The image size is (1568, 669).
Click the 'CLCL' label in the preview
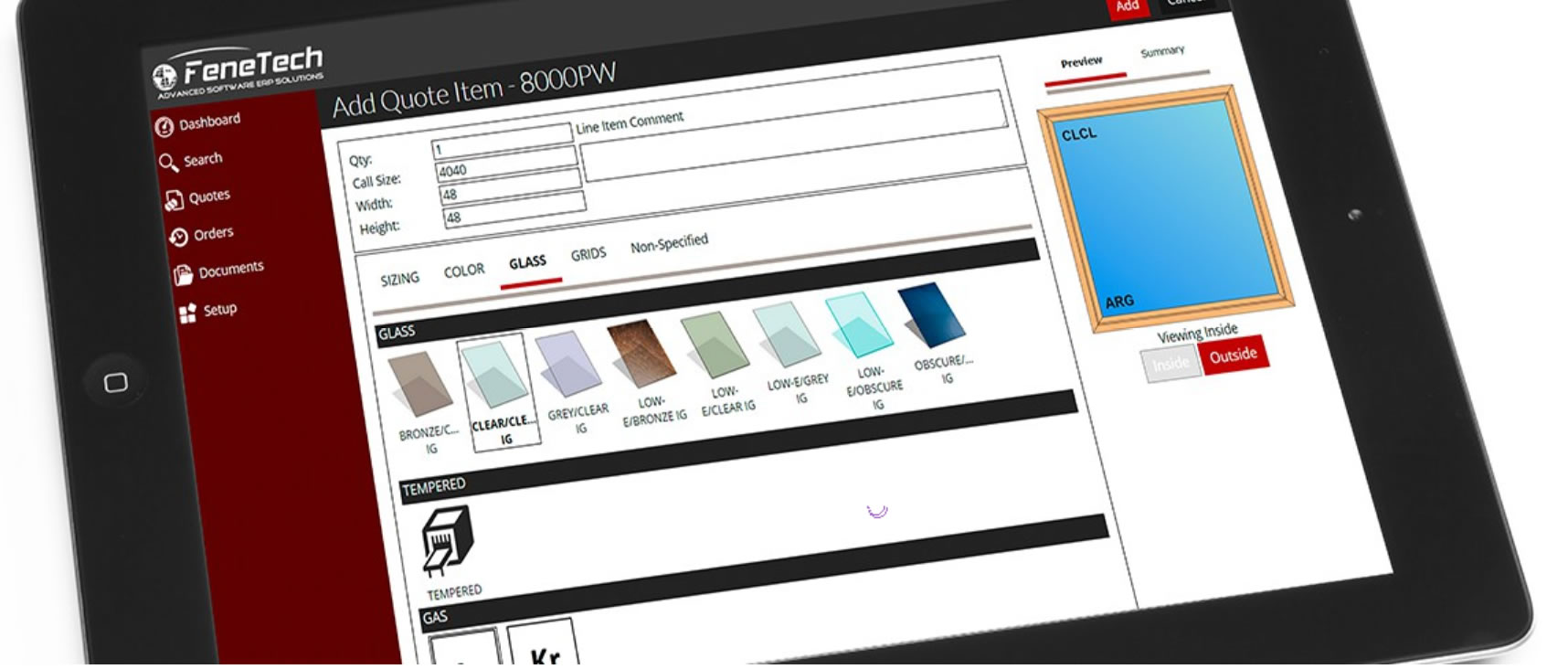click(1078, 134)
